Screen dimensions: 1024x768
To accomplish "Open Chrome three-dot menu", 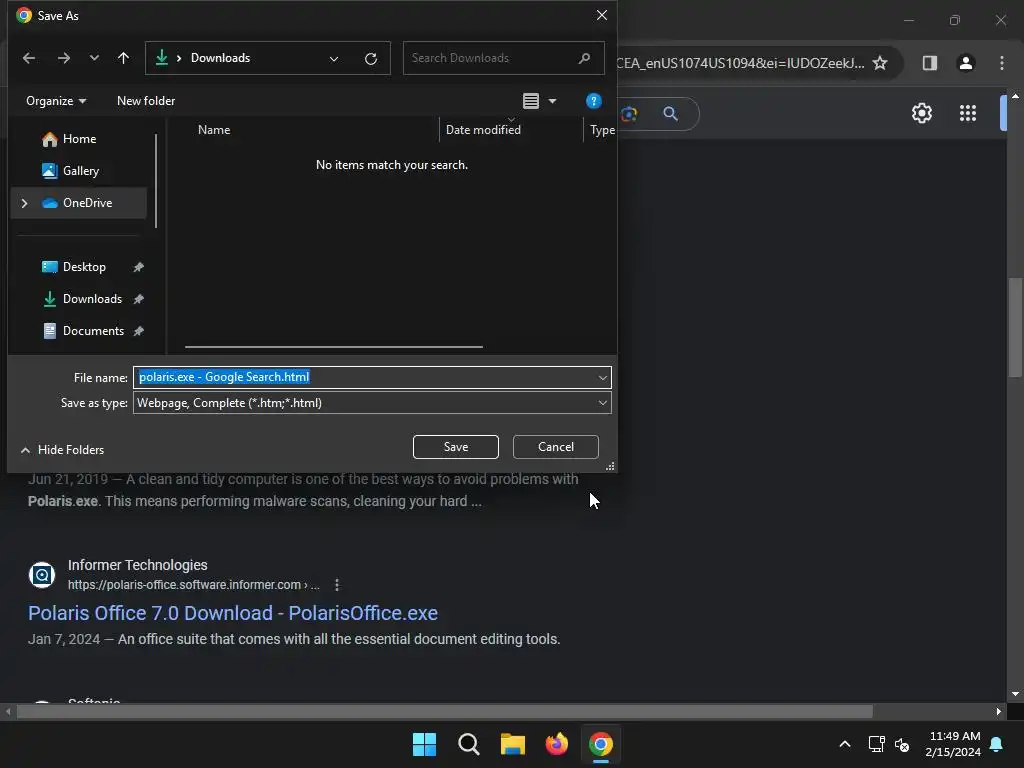I will (1001, 63).
